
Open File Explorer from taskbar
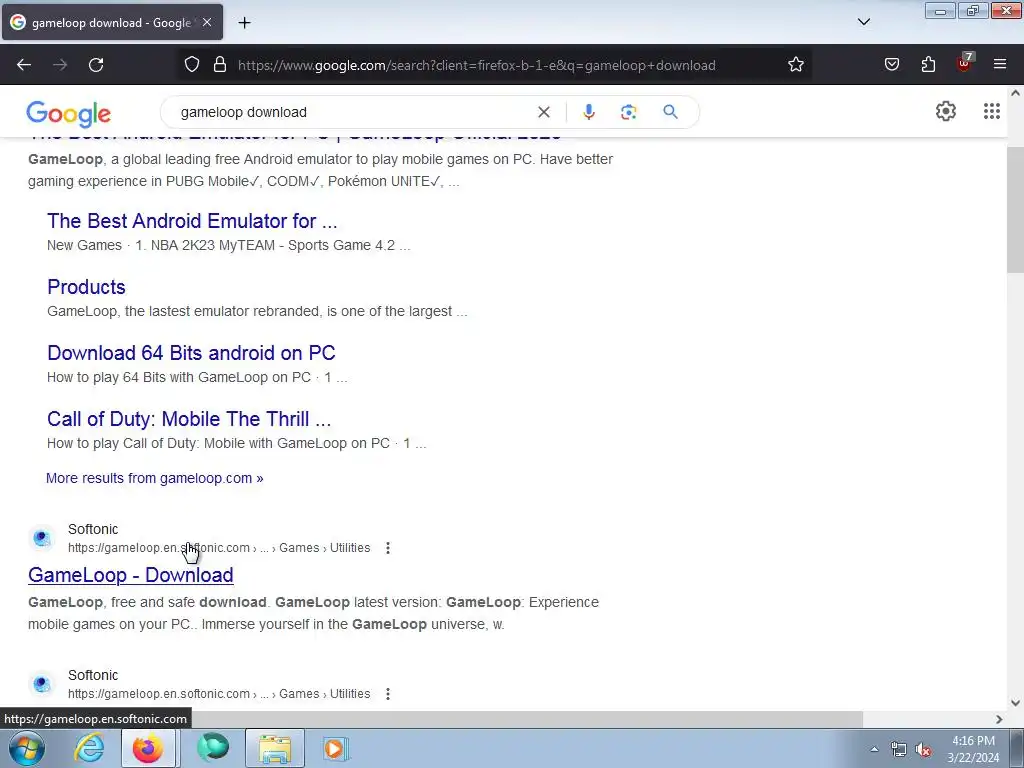(275, 748)
